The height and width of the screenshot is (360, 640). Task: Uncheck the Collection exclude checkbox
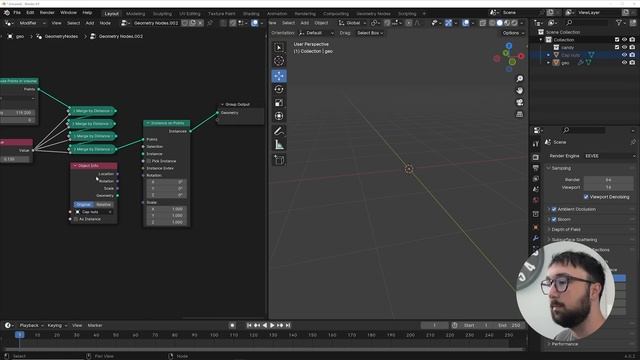tap(617, 40)
